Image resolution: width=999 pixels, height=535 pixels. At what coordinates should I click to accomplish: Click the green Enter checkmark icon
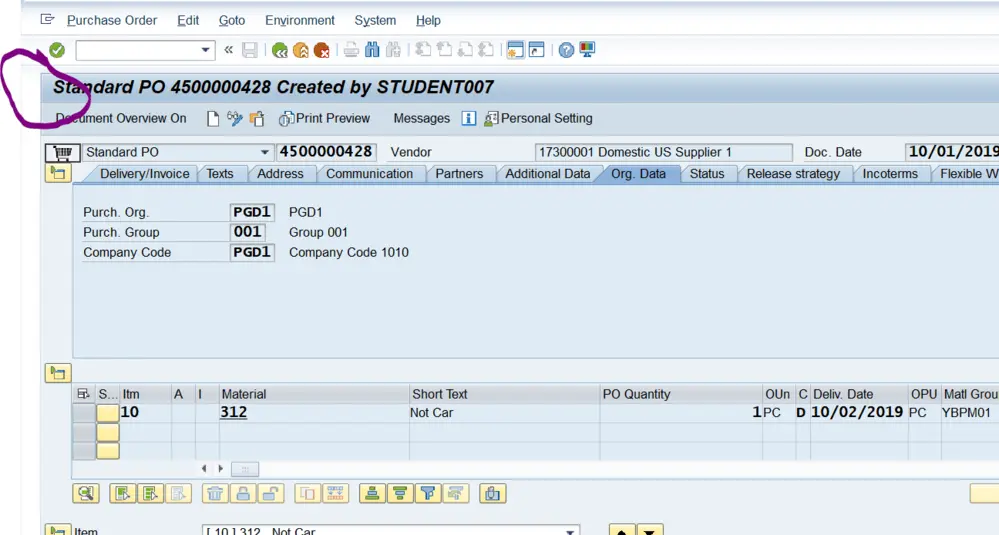57,50
